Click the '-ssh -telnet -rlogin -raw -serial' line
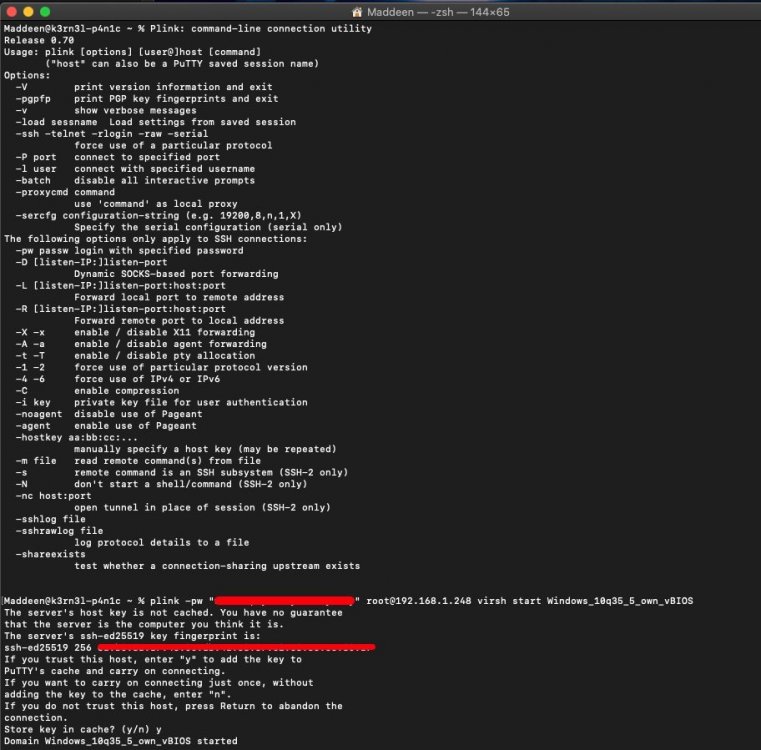The image size is (761, 750). click(x=112, y=133)
